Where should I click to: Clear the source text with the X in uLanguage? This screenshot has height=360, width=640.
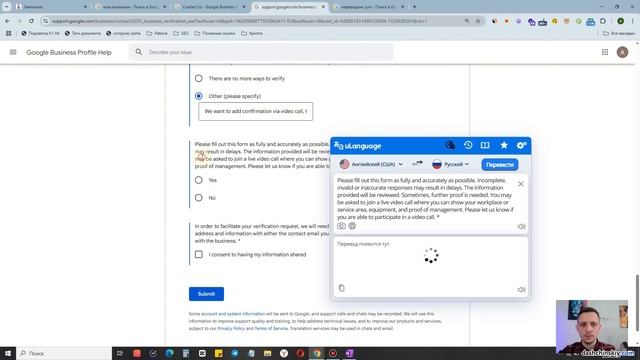521,184
